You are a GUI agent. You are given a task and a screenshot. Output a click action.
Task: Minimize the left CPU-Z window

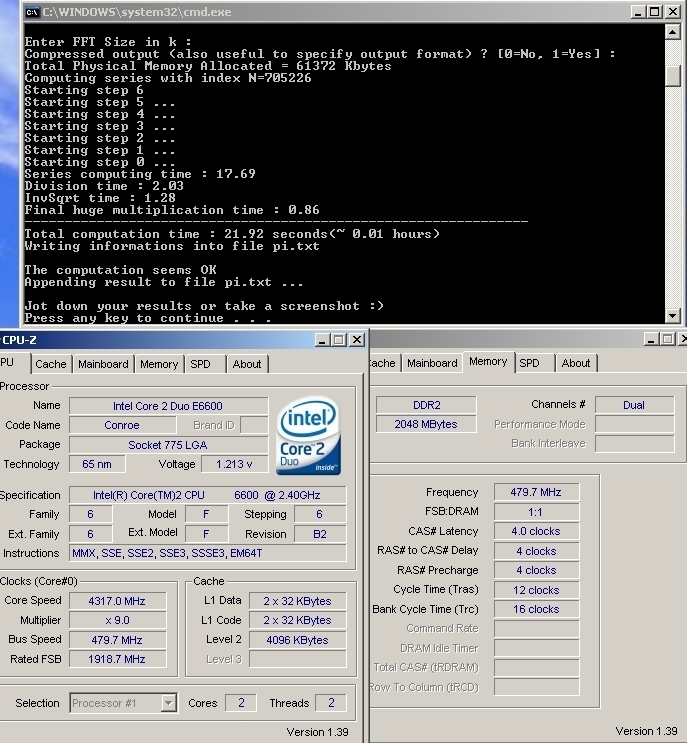click(322, 340)
